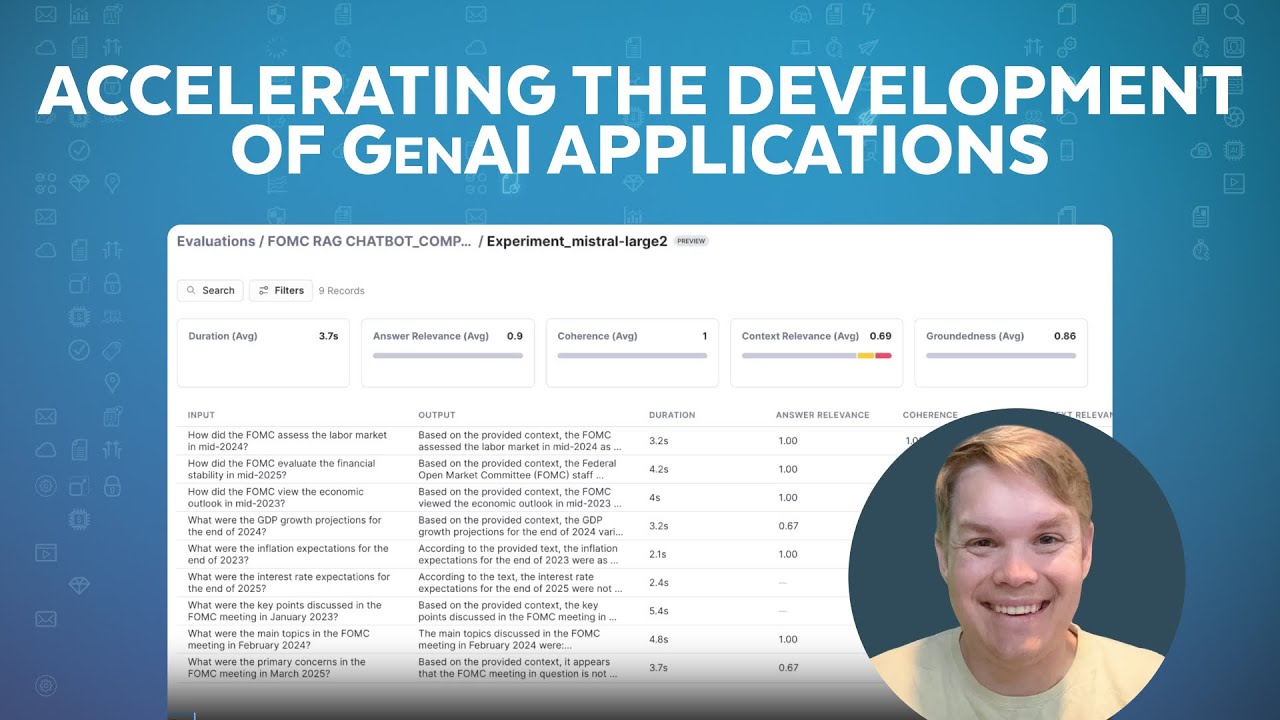
Task: Click the 4.8s duration value
Action: [660, 639]
